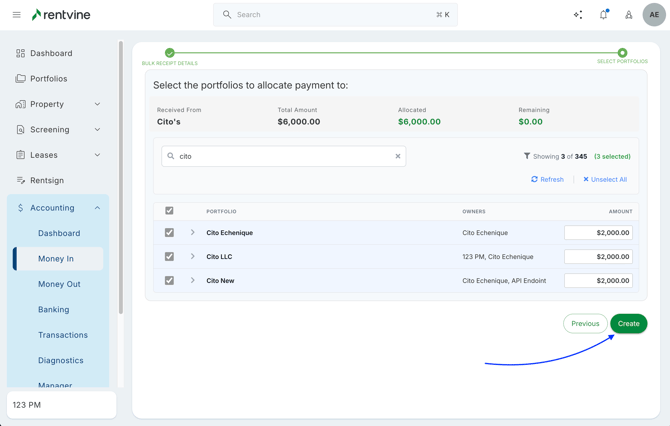
Task: Go to Banking in Accounting menu
Action: point(53,310)
